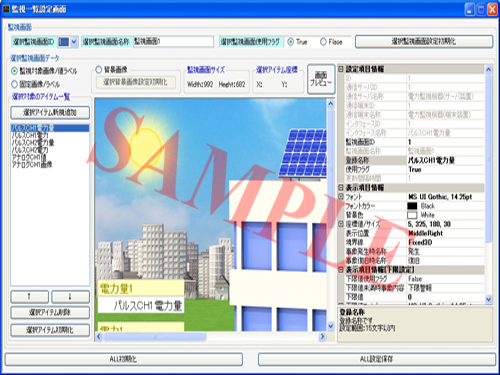Select アナログCH1画像 in the item list
Screen dimensions: 500x375
click(32, 164)
